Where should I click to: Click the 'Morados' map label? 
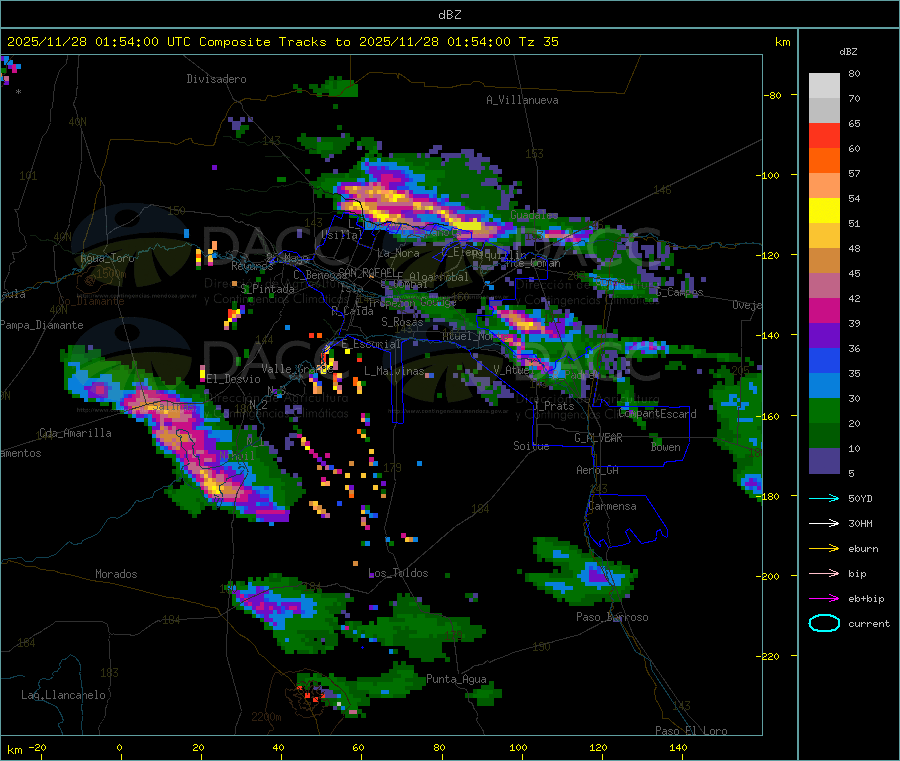click(x=116, y=574)
